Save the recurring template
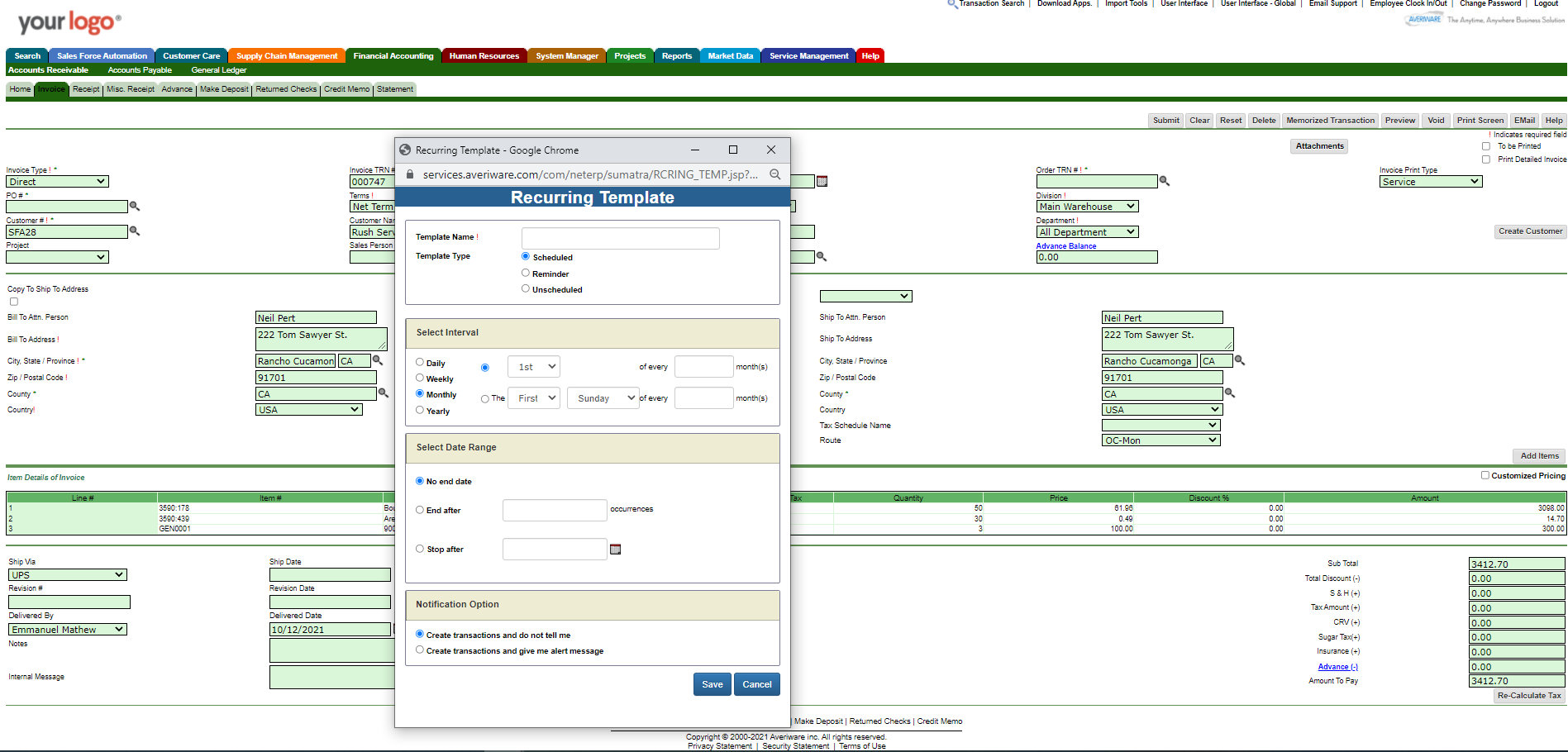 click(712, 683)
